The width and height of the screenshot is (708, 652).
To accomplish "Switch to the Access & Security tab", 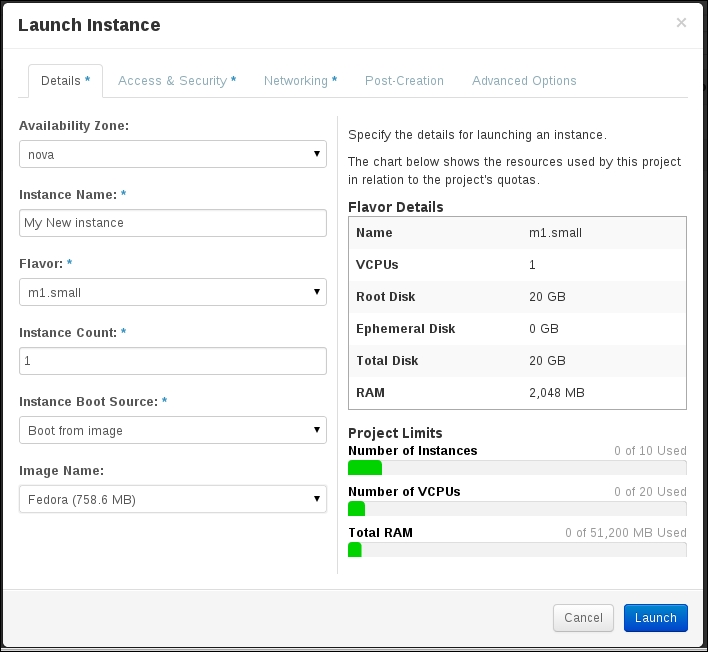I will (x=177, y=81).
